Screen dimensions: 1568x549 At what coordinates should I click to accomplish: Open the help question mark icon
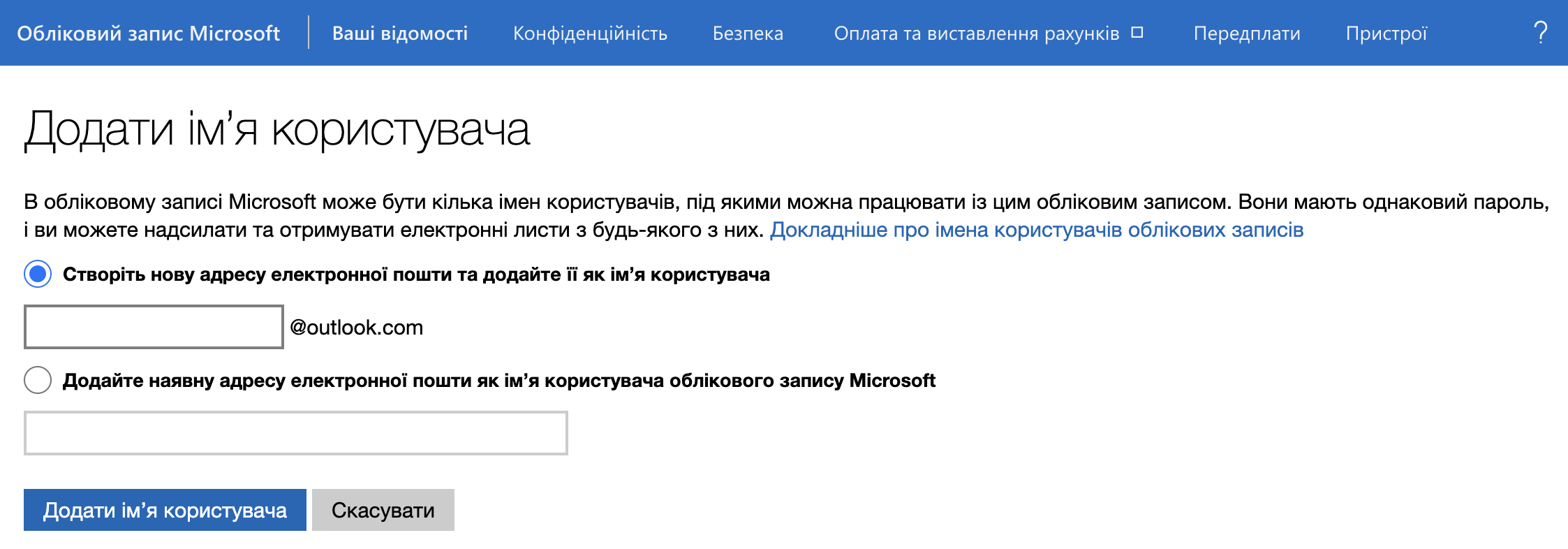[1540, 33]
